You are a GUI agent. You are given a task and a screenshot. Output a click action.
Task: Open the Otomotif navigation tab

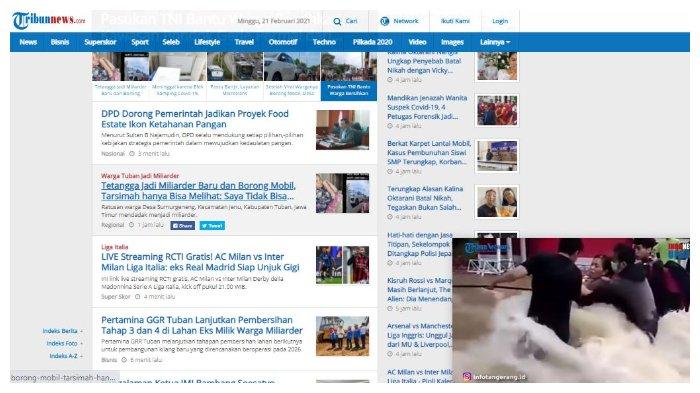click(283, 42)
